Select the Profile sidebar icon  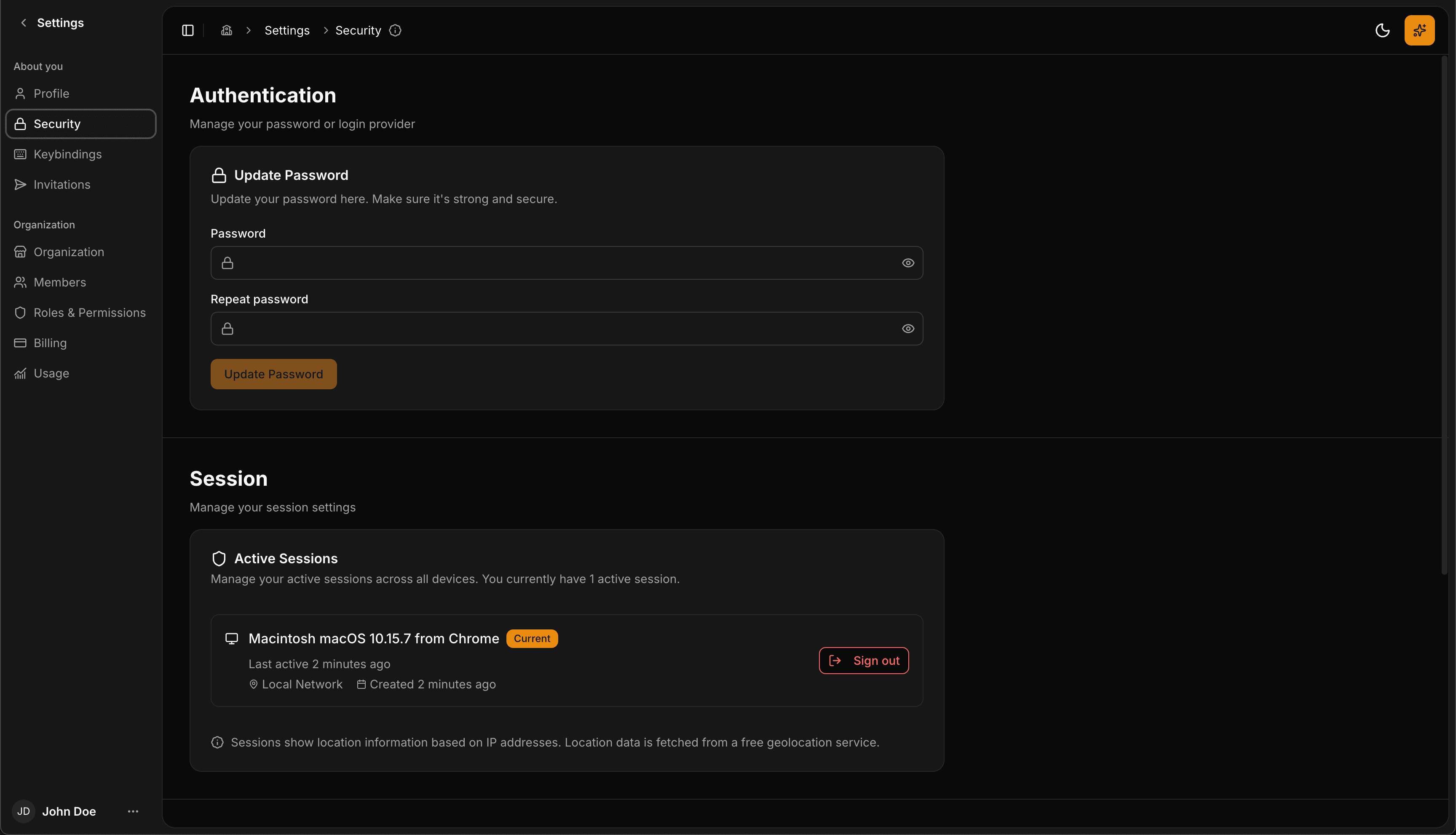coord(21,93)
